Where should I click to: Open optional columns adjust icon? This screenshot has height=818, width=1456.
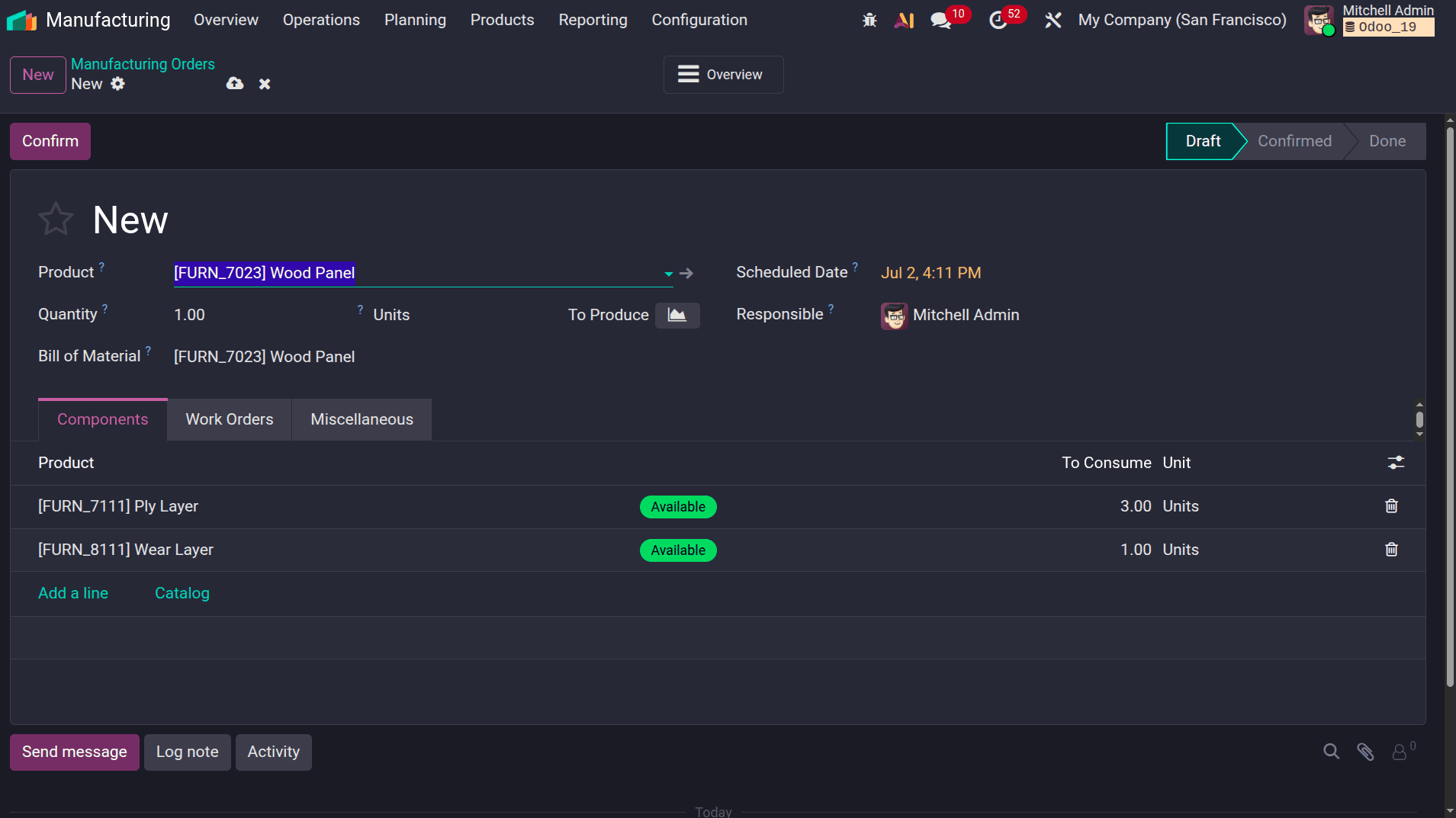coord(1396,463)
